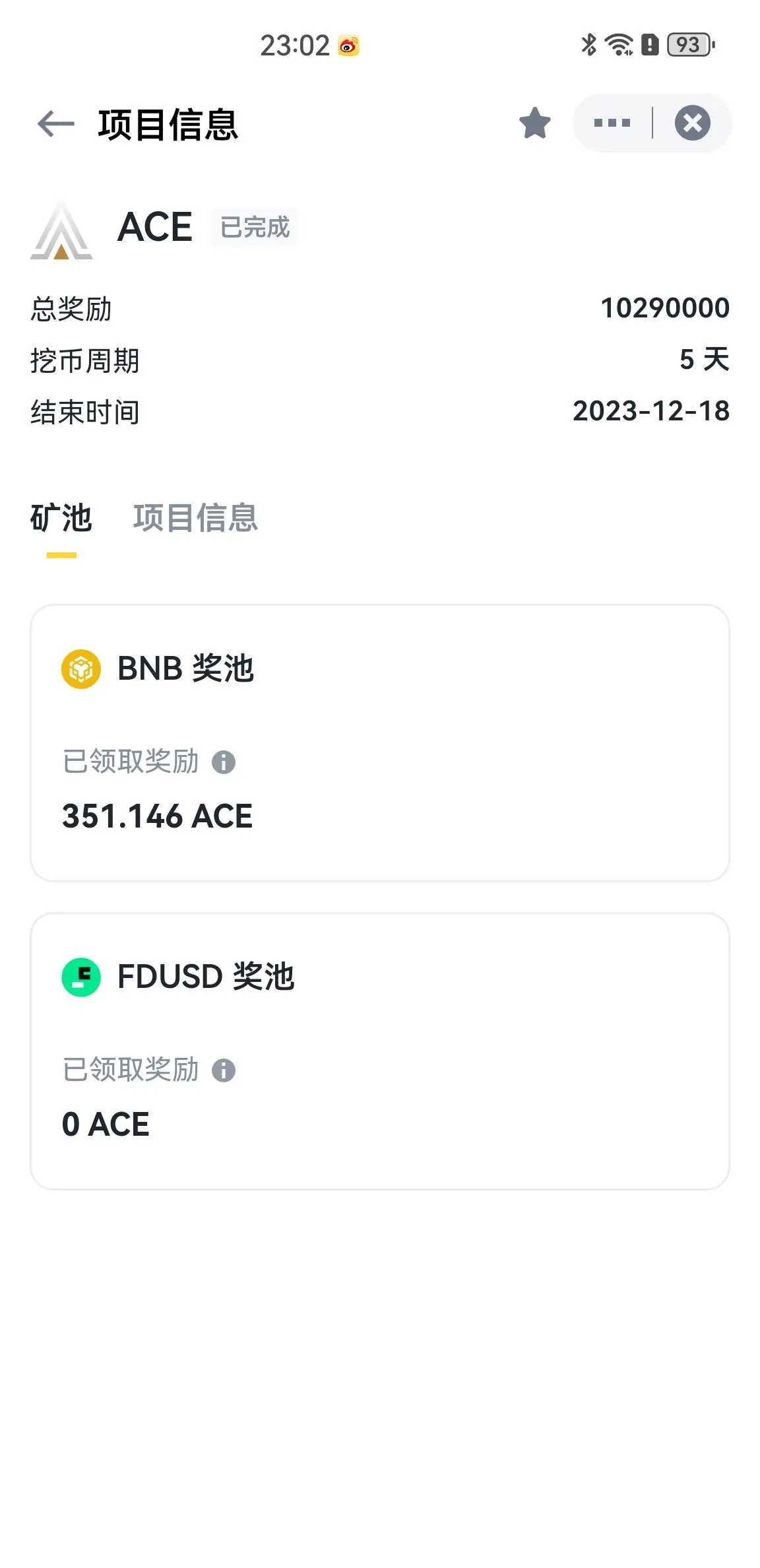The width and height of the screenshot is (760, 1568).
Task: Tap the 已完成 status badge
Action: point(255,228)
